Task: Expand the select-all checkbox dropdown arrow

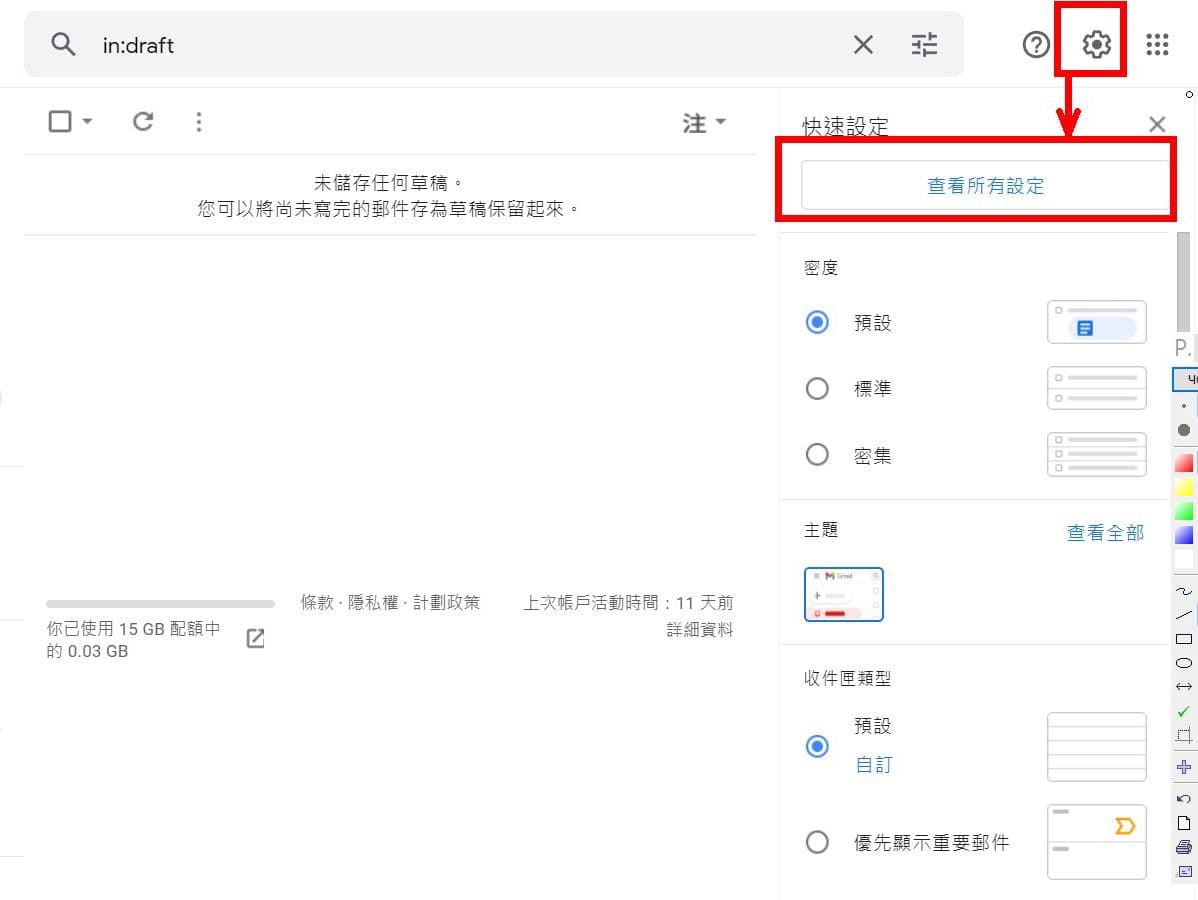Action: pos(87,121)
